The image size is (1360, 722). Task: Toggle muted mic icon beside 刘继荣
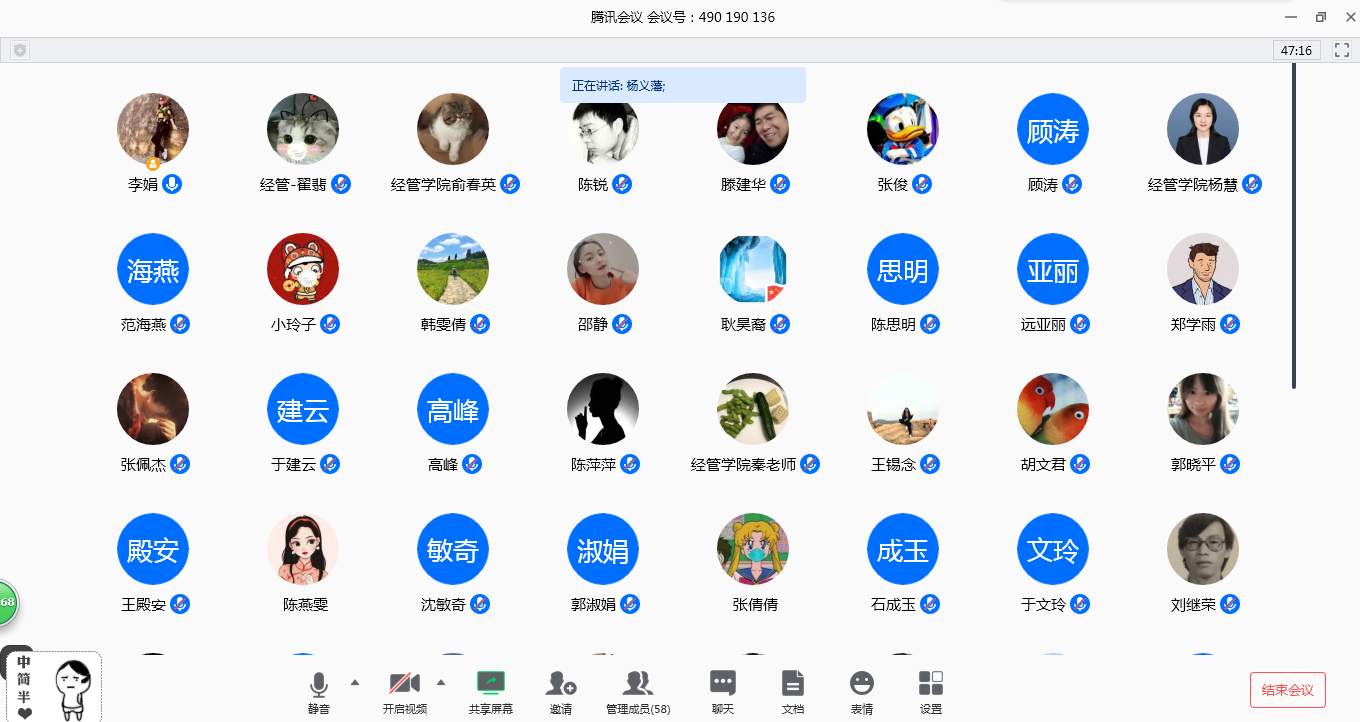click(1230, 604)
